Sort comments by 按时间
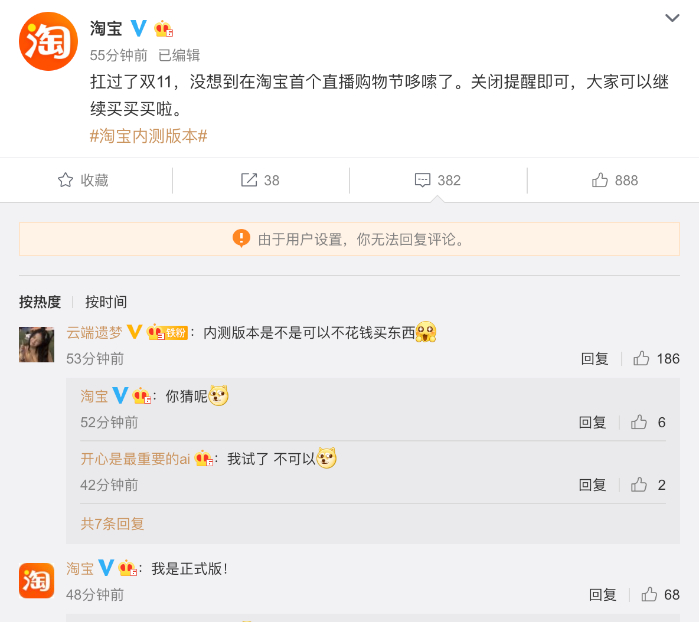 pos(106,302)
